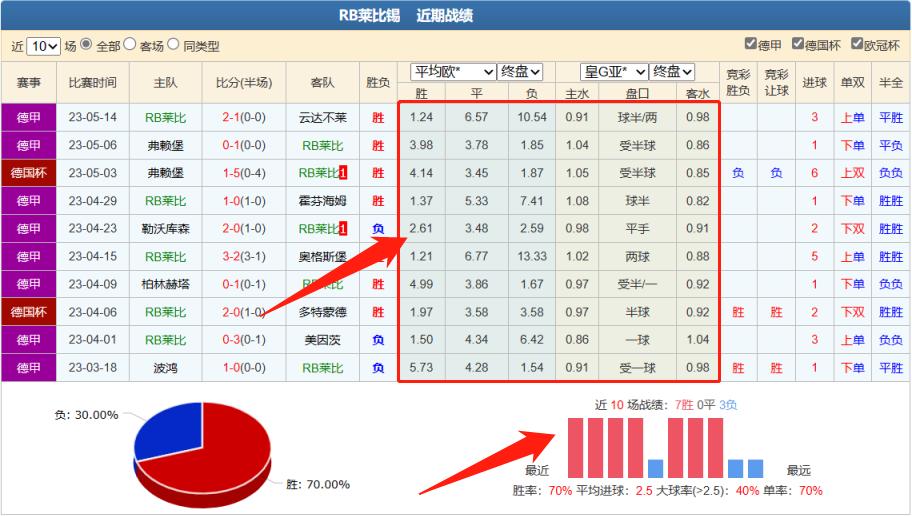This screenshot has height=516, width=912.
Task: Click red card badge in 23-04-23 row
Action: [x=343, y=229]
